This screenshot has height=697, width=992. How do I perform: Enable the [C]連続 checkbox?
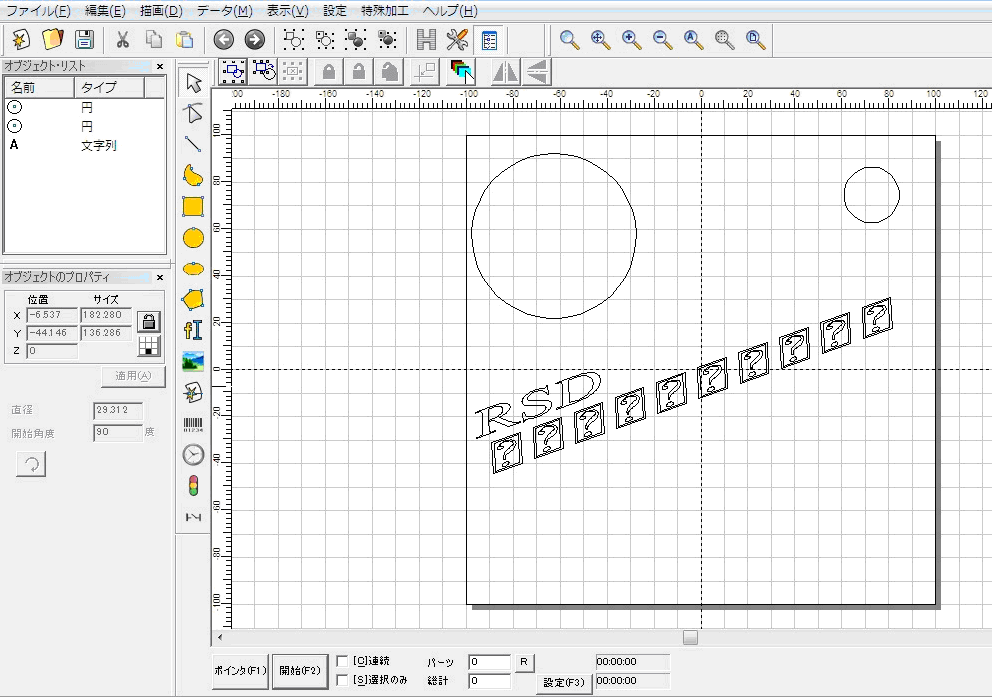tap(343, 661)
